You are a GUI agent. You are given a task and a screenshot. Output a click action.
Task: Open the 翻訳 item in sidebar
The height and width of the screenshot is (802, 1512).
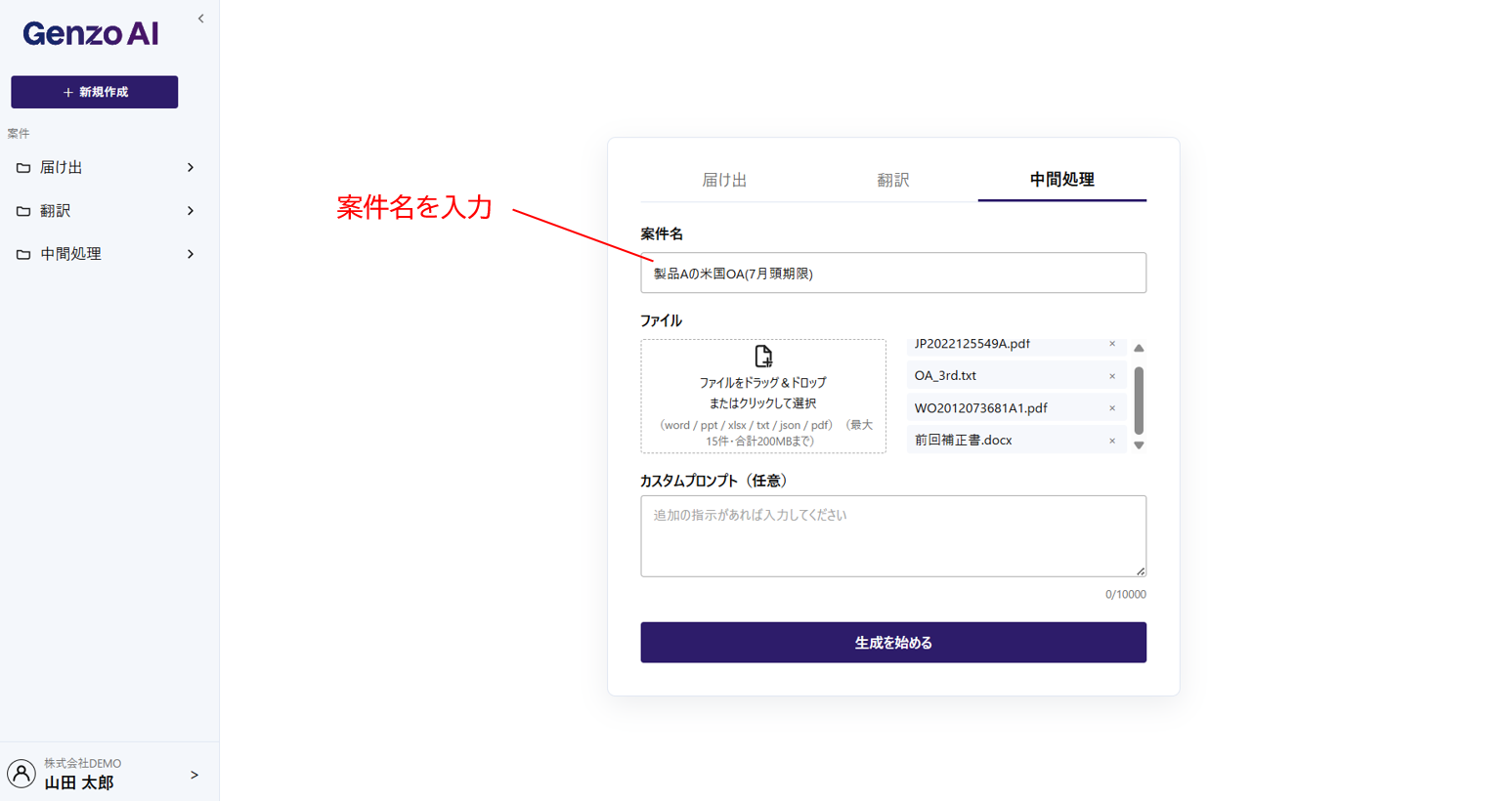pyautogui.click(x=105, y=211)
